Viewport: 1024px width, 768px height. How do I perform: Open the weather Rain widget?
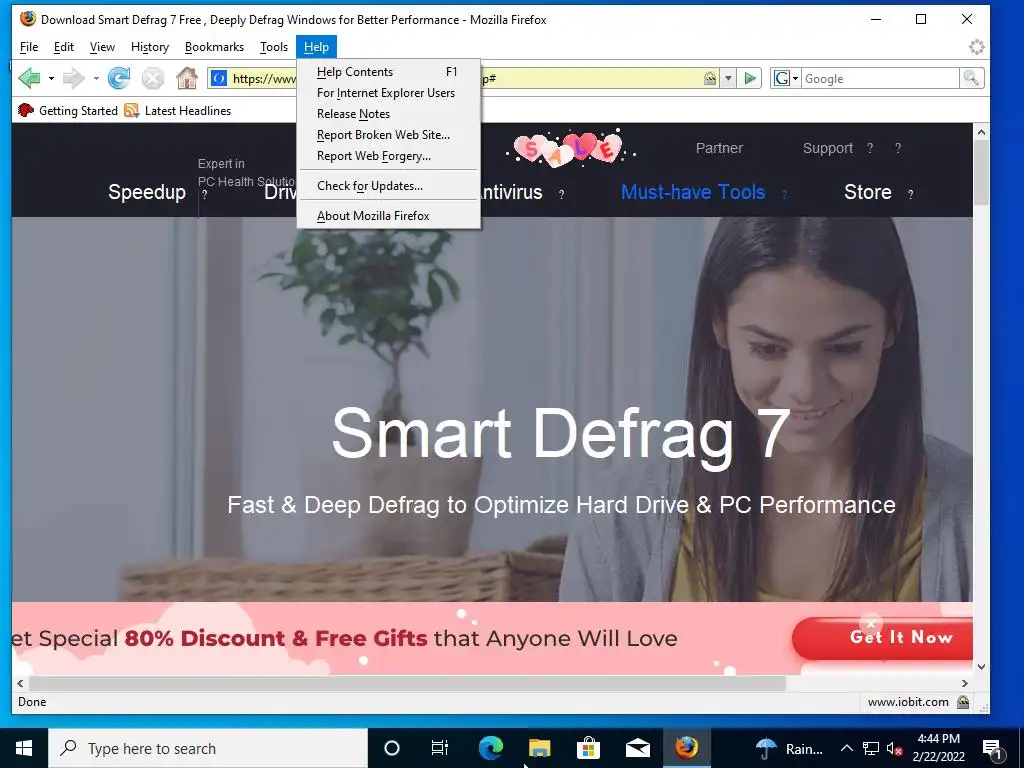[x=790, y=748]
